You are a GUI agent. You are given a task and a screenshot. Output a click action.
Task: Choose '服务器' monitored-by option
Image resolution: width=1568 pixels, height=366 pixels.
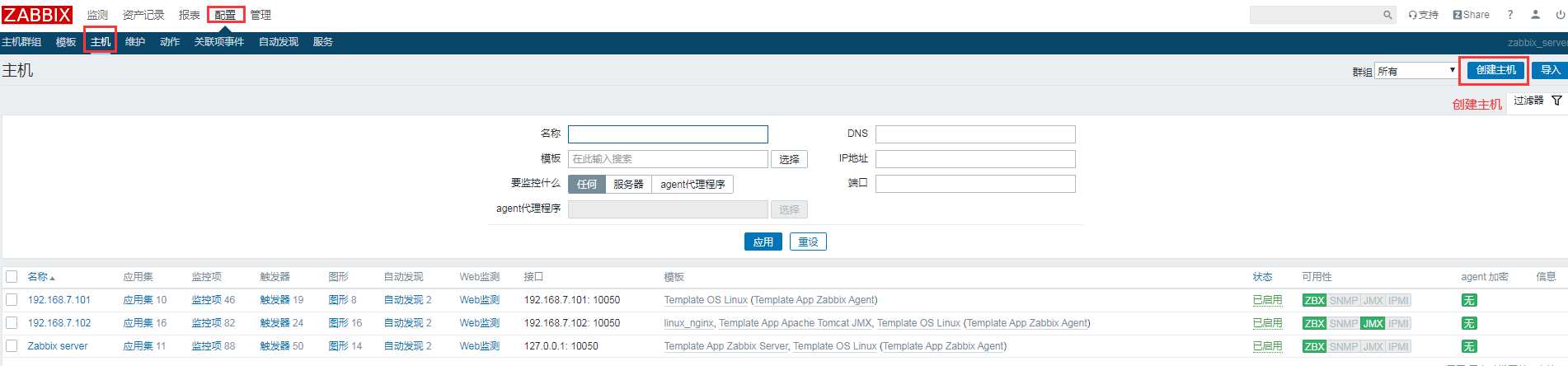point(628,185)
